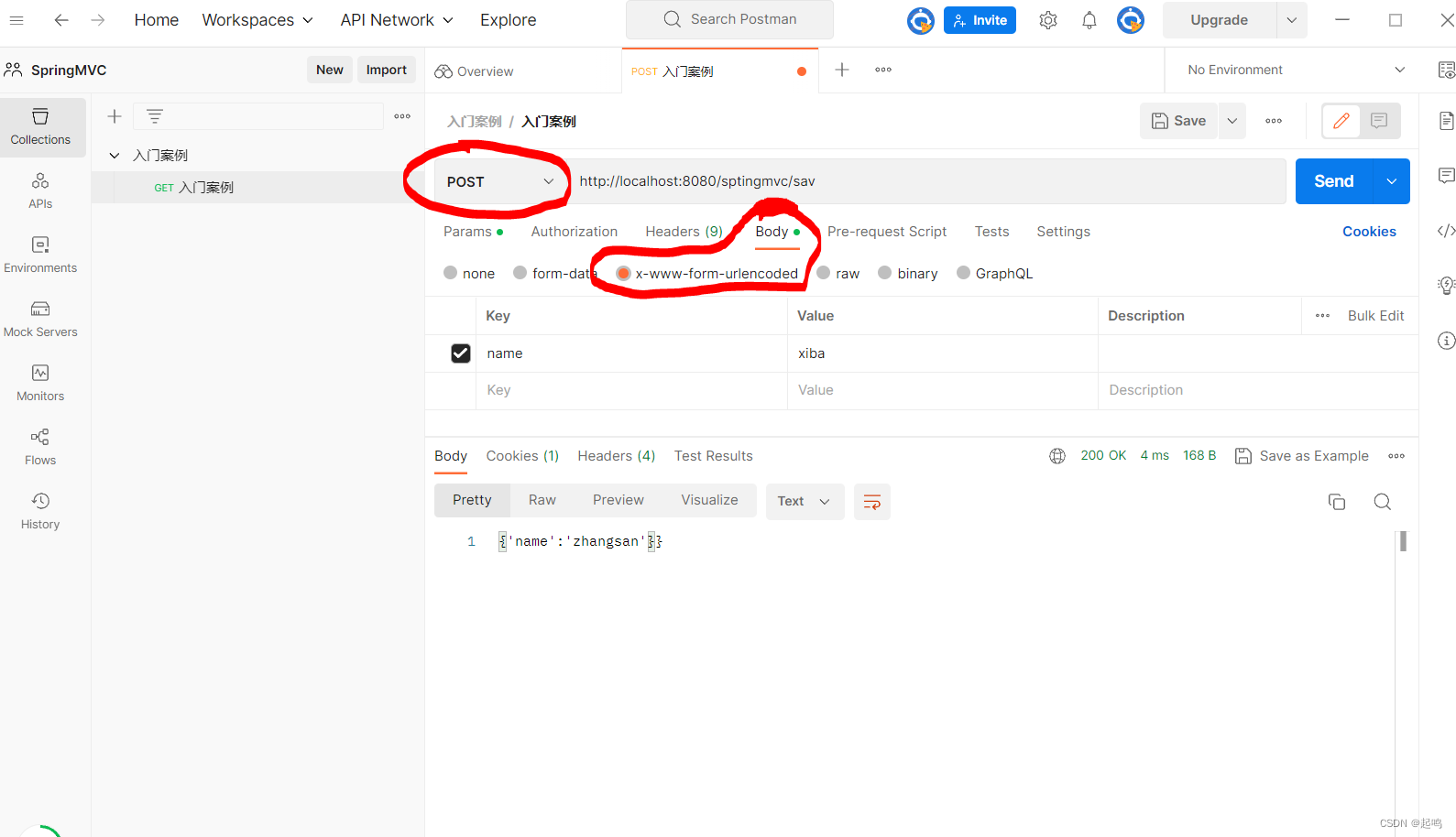Image resolution: width=1456 pixels, height=837 pixels.
Task: Click the Import button
Action: point(387,70)
